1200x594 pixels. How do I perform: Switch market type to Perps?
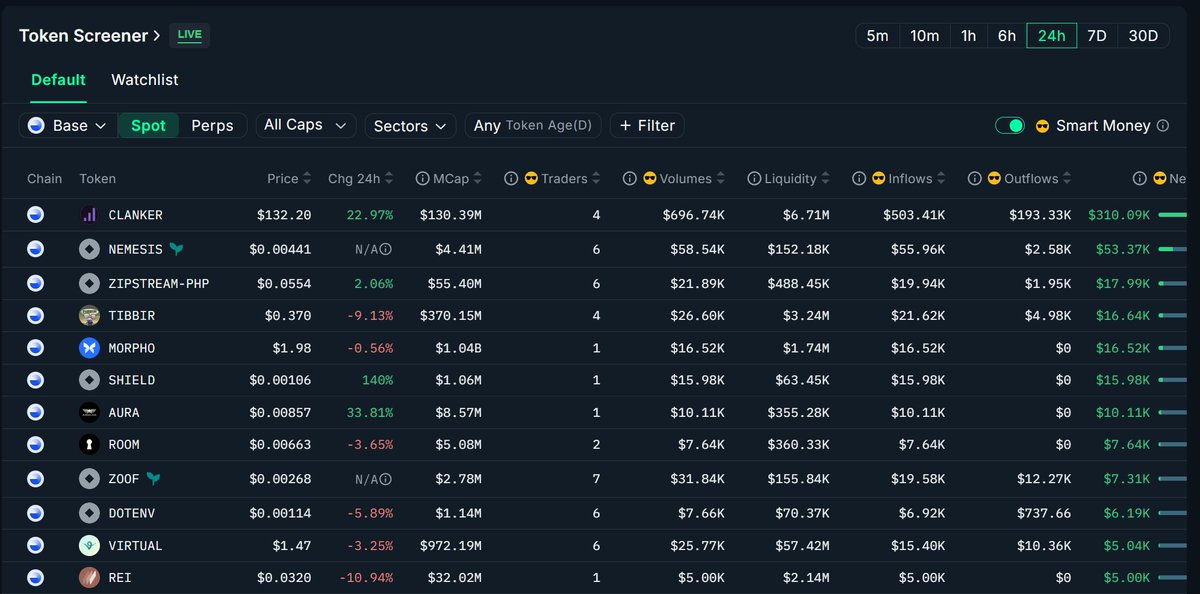(x=212, y=126)
